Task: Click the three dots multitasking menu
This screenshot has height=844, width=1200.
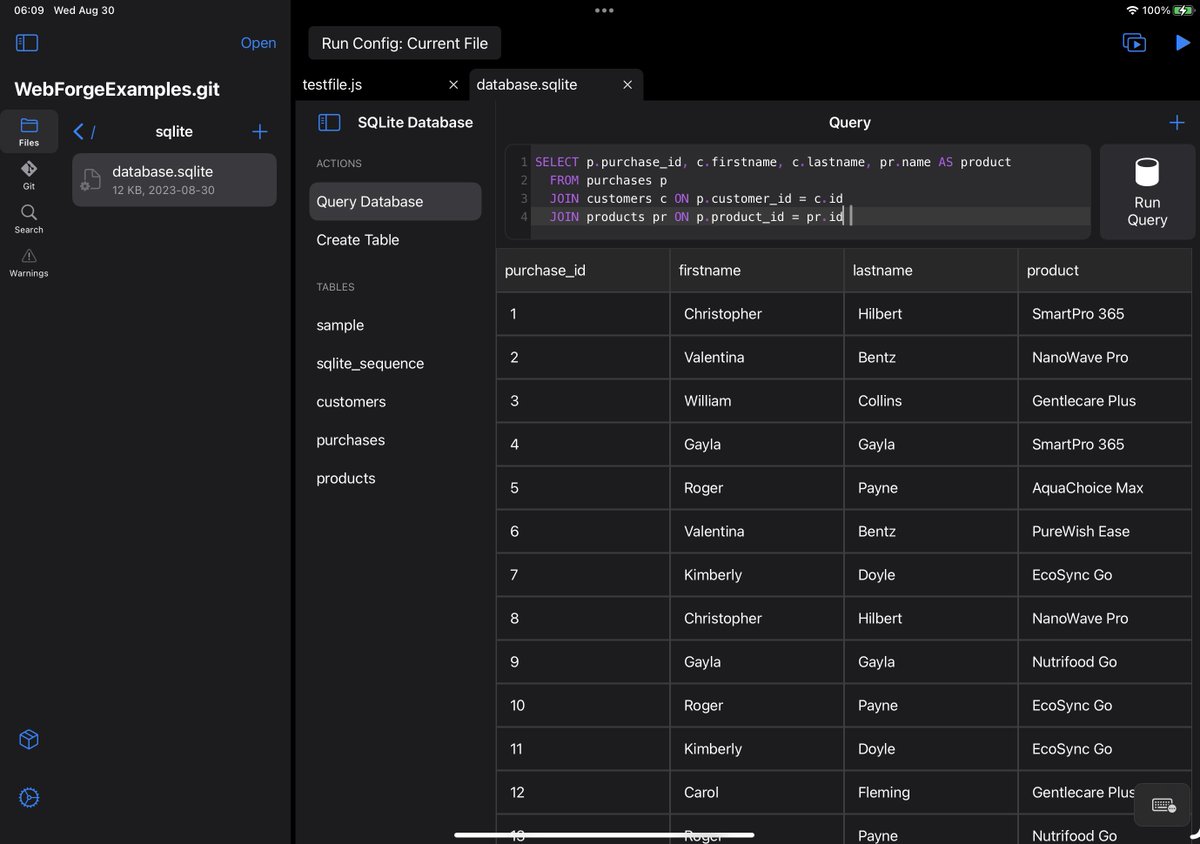Action: pos(604,10)
